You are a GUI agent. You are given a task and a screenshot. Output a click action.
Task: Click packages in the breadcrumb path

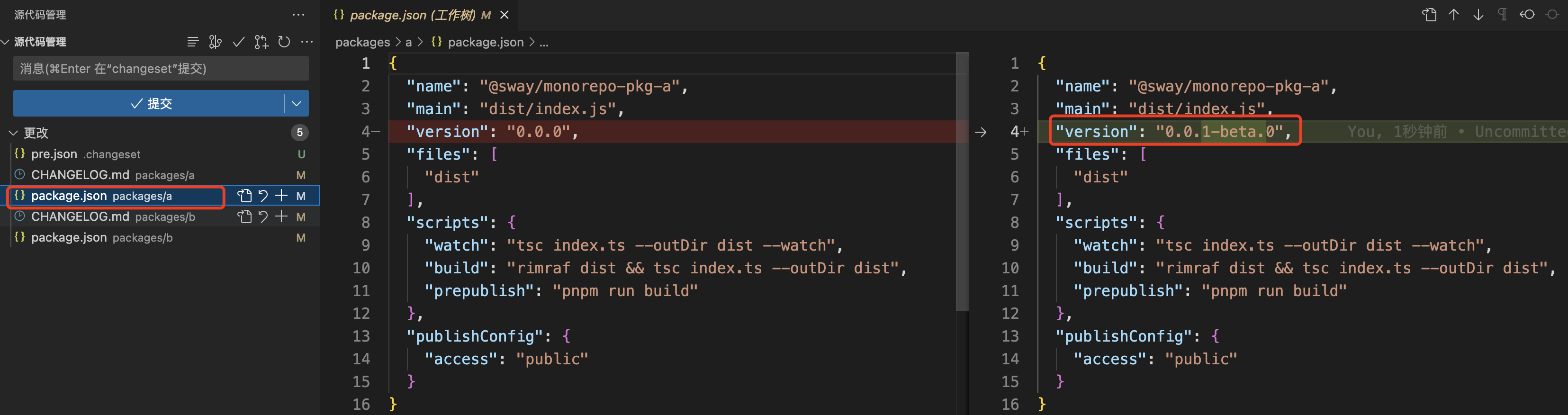362,42
